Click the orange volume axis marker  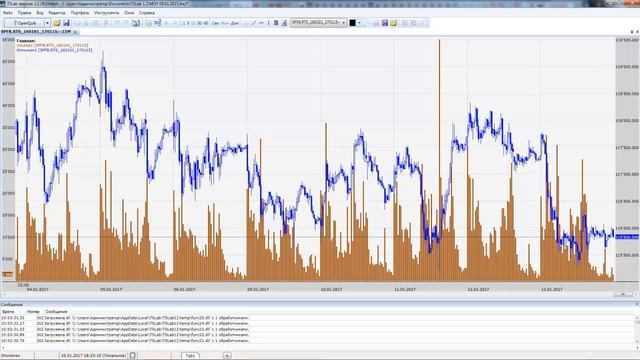tap(8, 275)
